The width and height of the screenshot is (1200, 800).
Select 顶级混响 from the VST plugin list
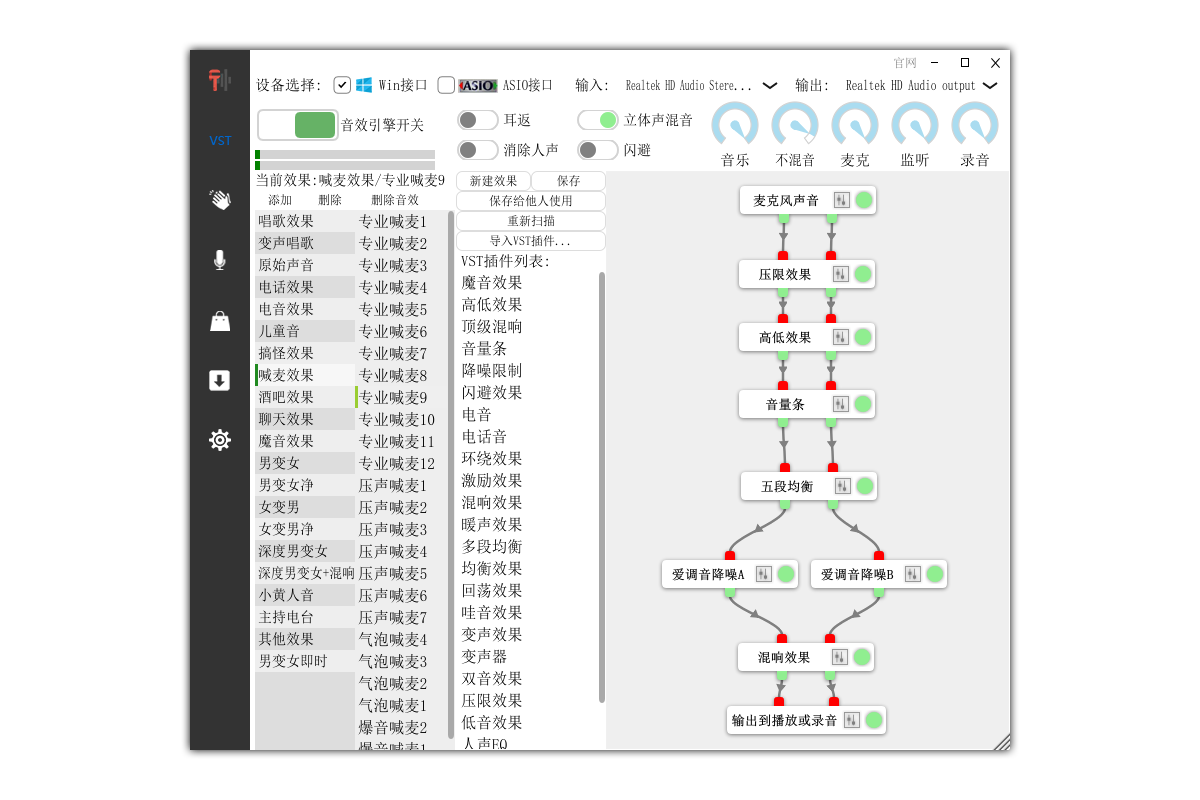(491, 327)
